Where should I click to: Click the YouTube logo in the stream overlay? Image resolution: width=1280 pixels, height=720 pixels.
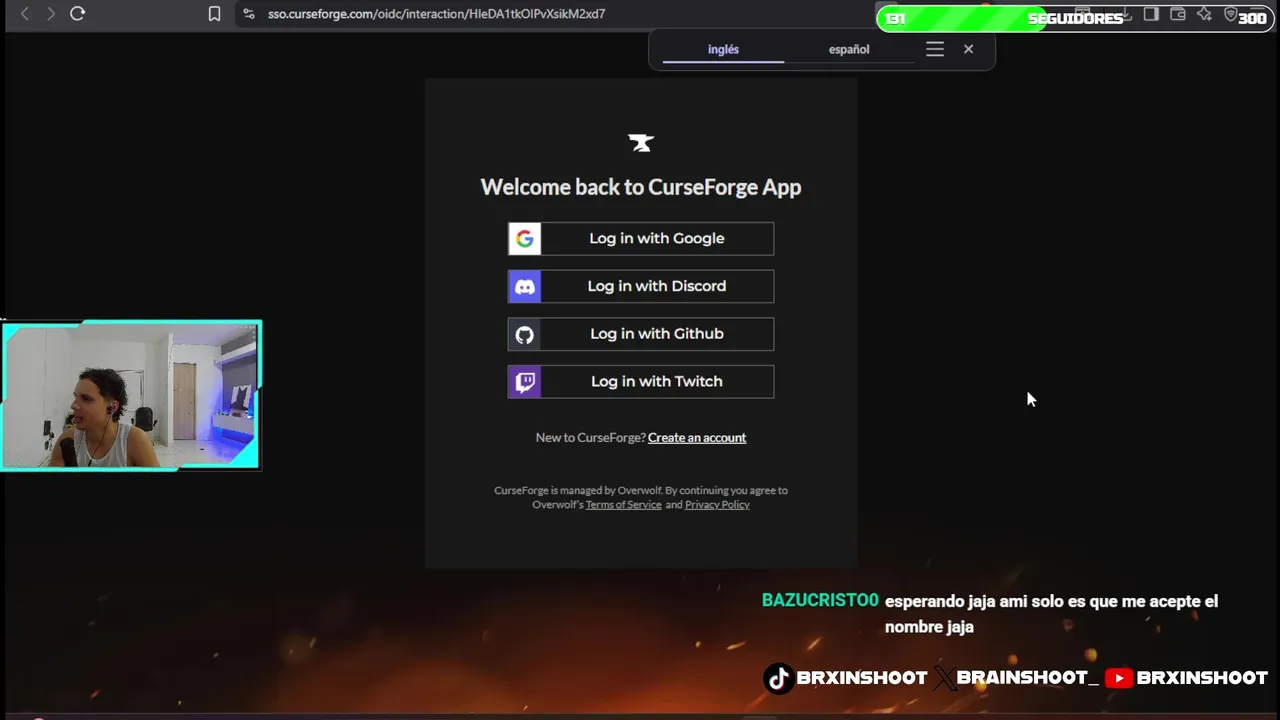(x=1119, y=678)
